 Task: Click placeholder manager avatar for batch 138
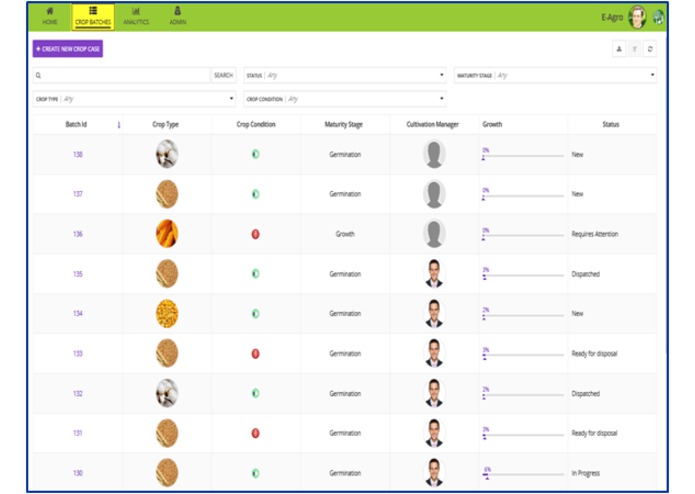434,154
